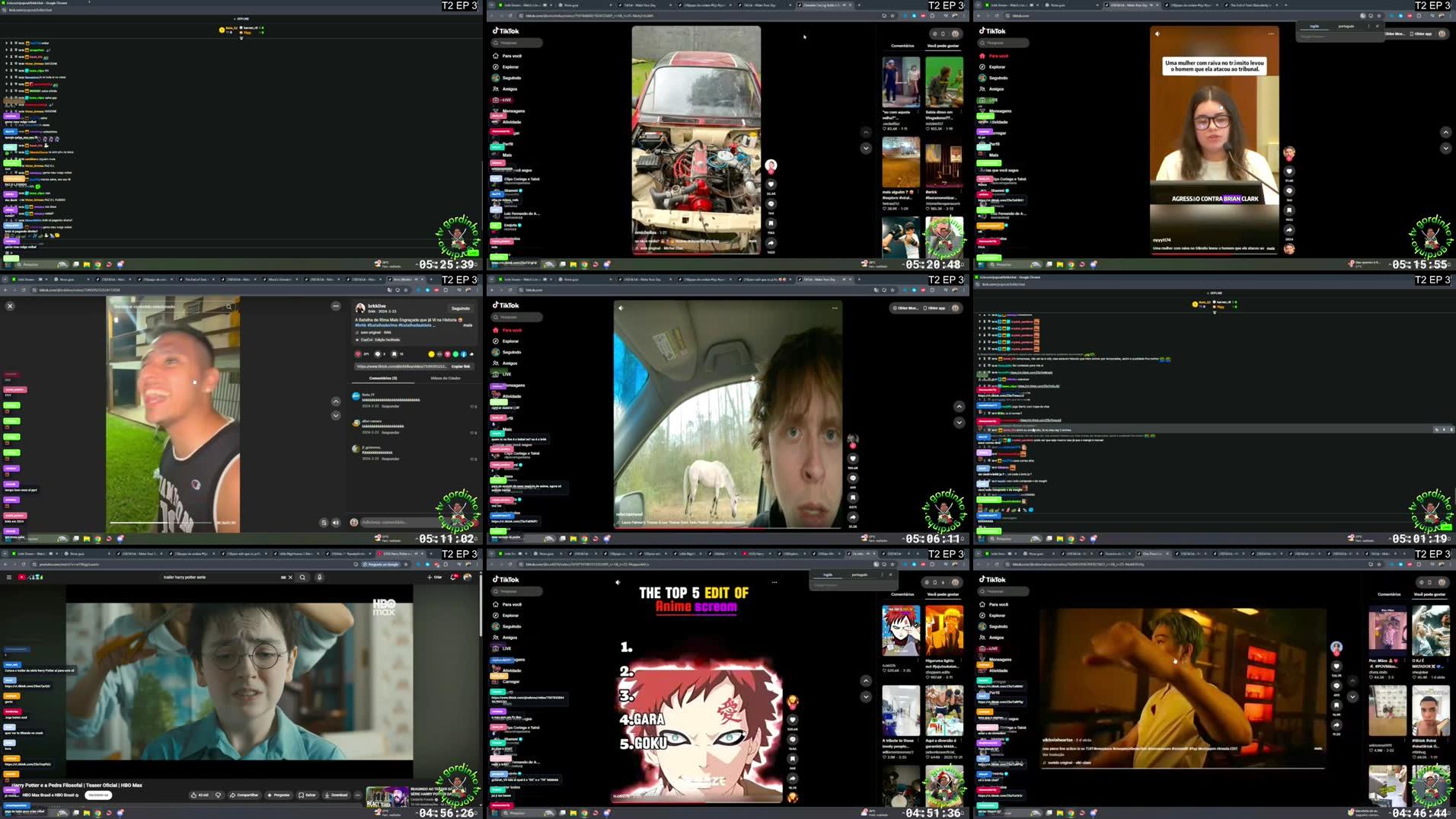This screenshot has height=819, width=1456.
Task: Open comments on the anime scream edit video
Action: pyautogui.click(x=793, y=739)
